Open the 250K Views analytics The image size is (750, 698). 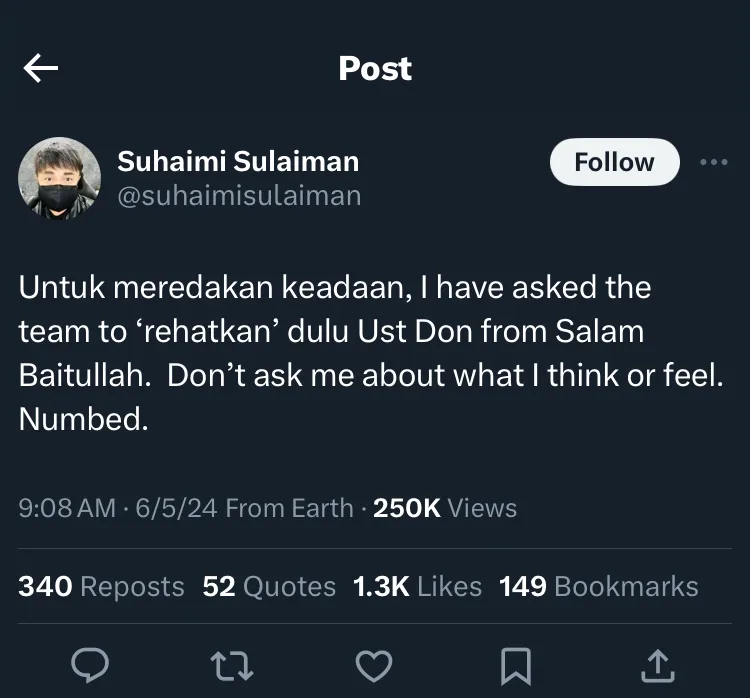445,508
